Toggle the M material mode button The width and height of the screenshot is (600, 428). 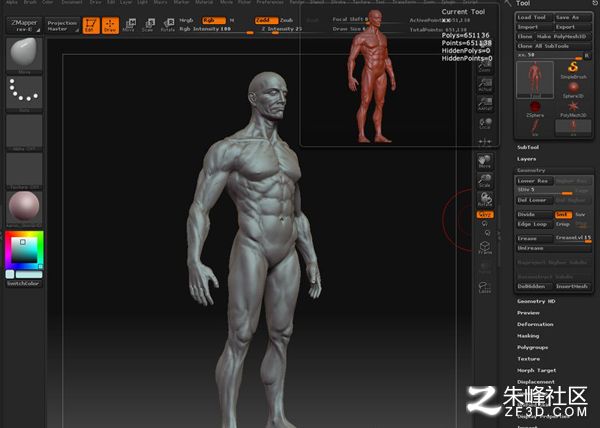232,20
